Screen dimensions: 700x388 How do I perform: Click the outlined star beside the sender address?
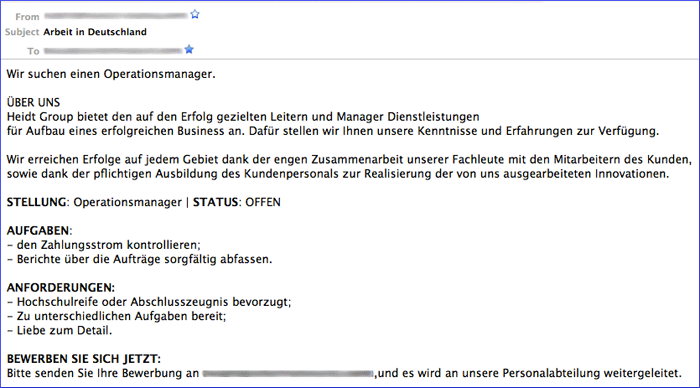click(195, 14)
